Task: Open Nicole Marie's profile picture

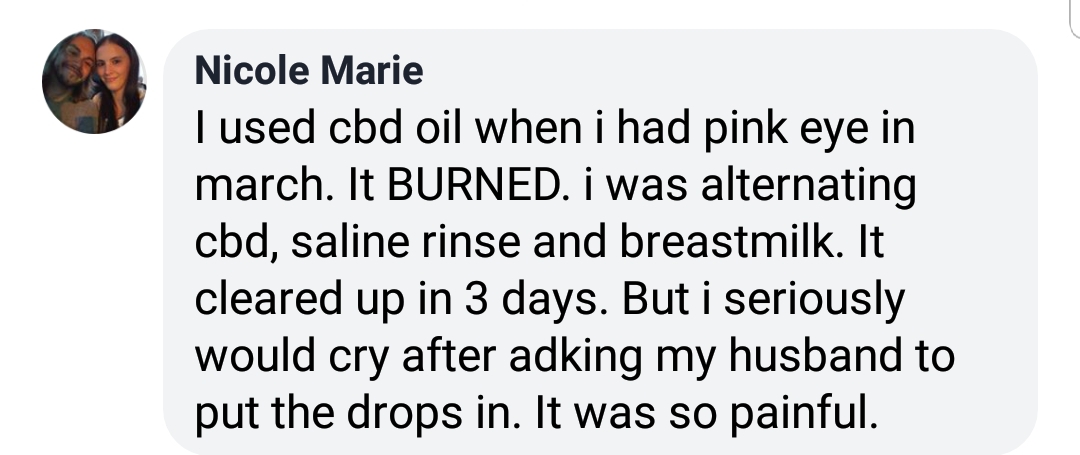Action: tap(94, 81)
